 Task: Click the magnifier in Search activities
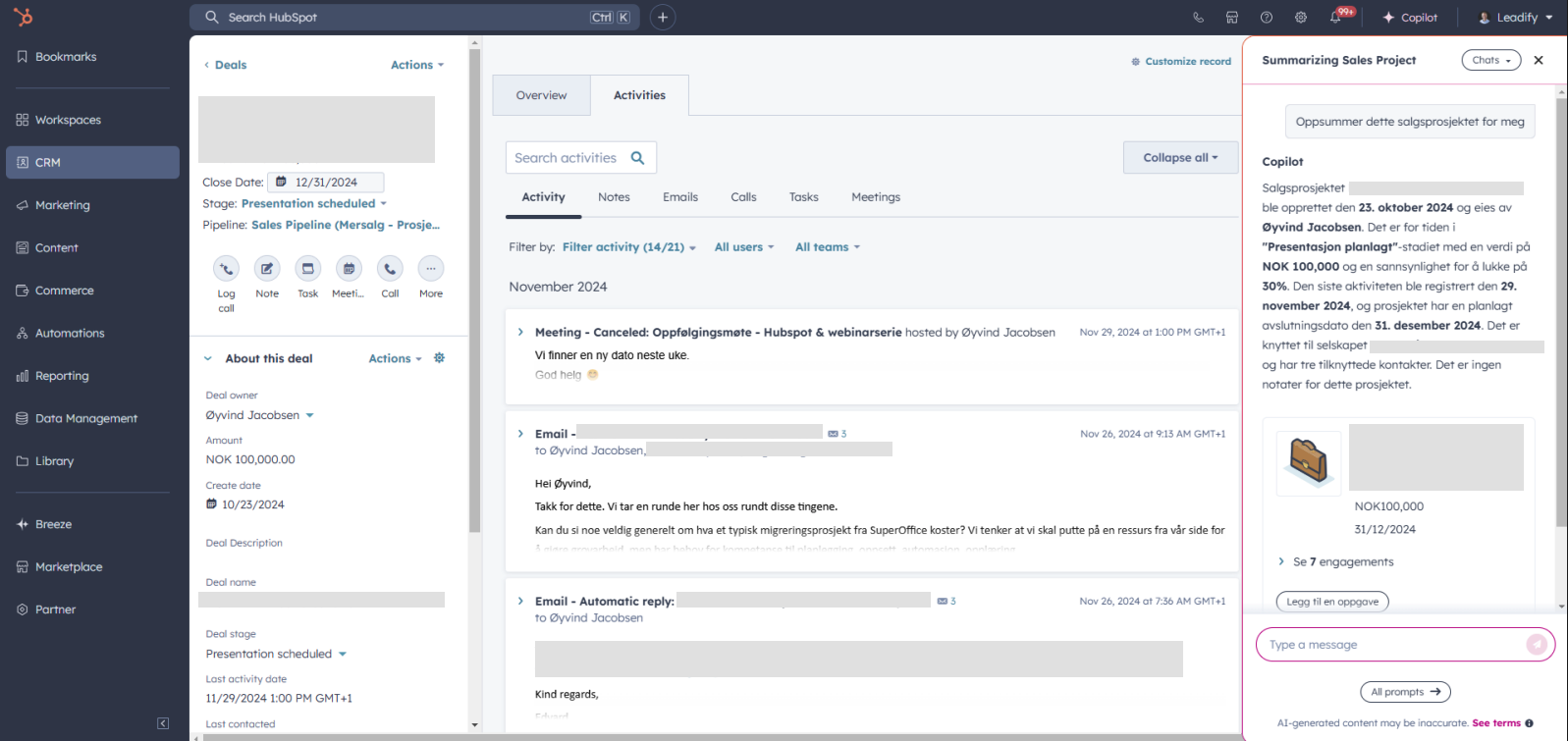pos(637,158)
